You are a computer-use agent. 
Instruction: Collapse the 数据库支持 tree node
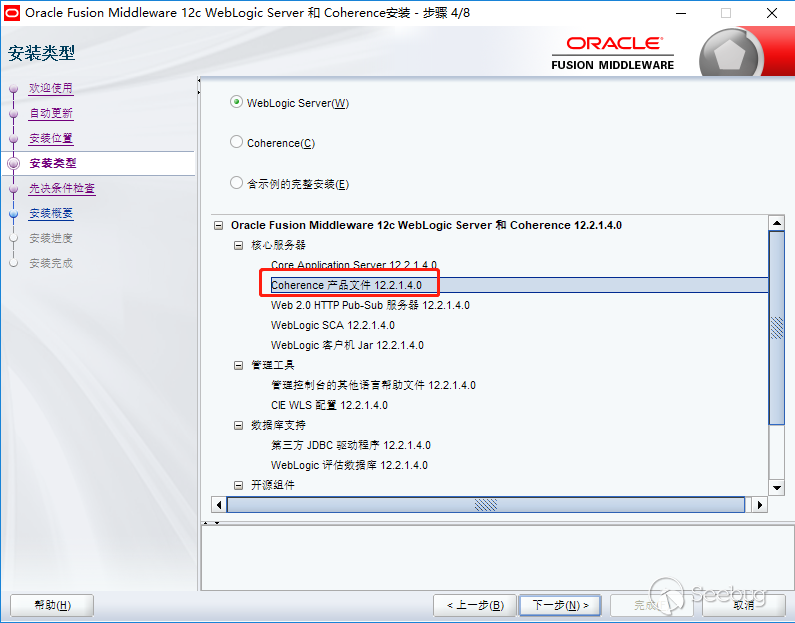click(238, 425)
